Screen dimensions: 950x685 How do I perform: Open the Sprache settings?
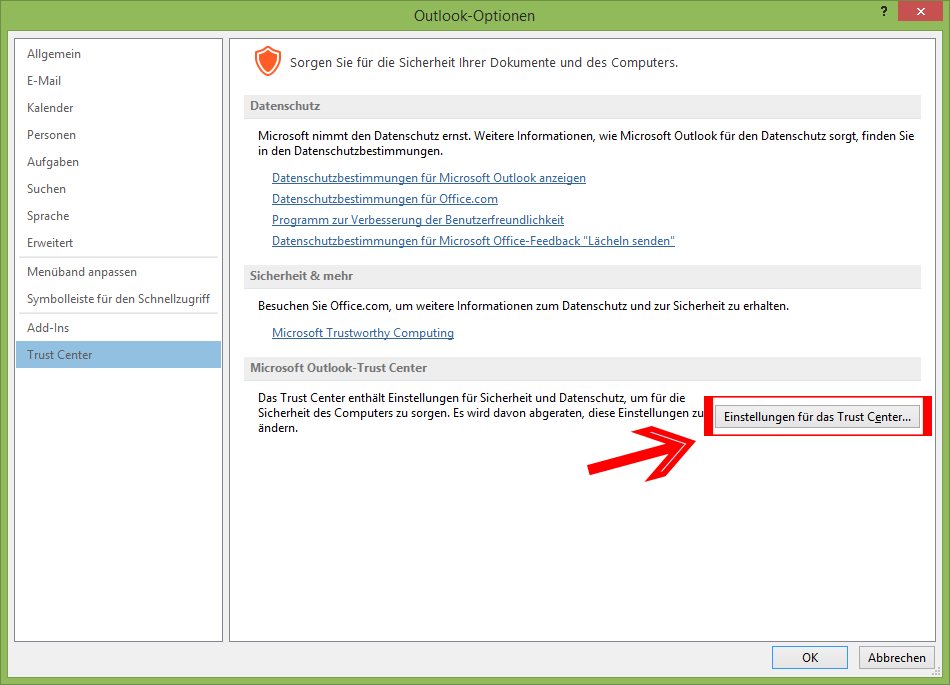118,216
